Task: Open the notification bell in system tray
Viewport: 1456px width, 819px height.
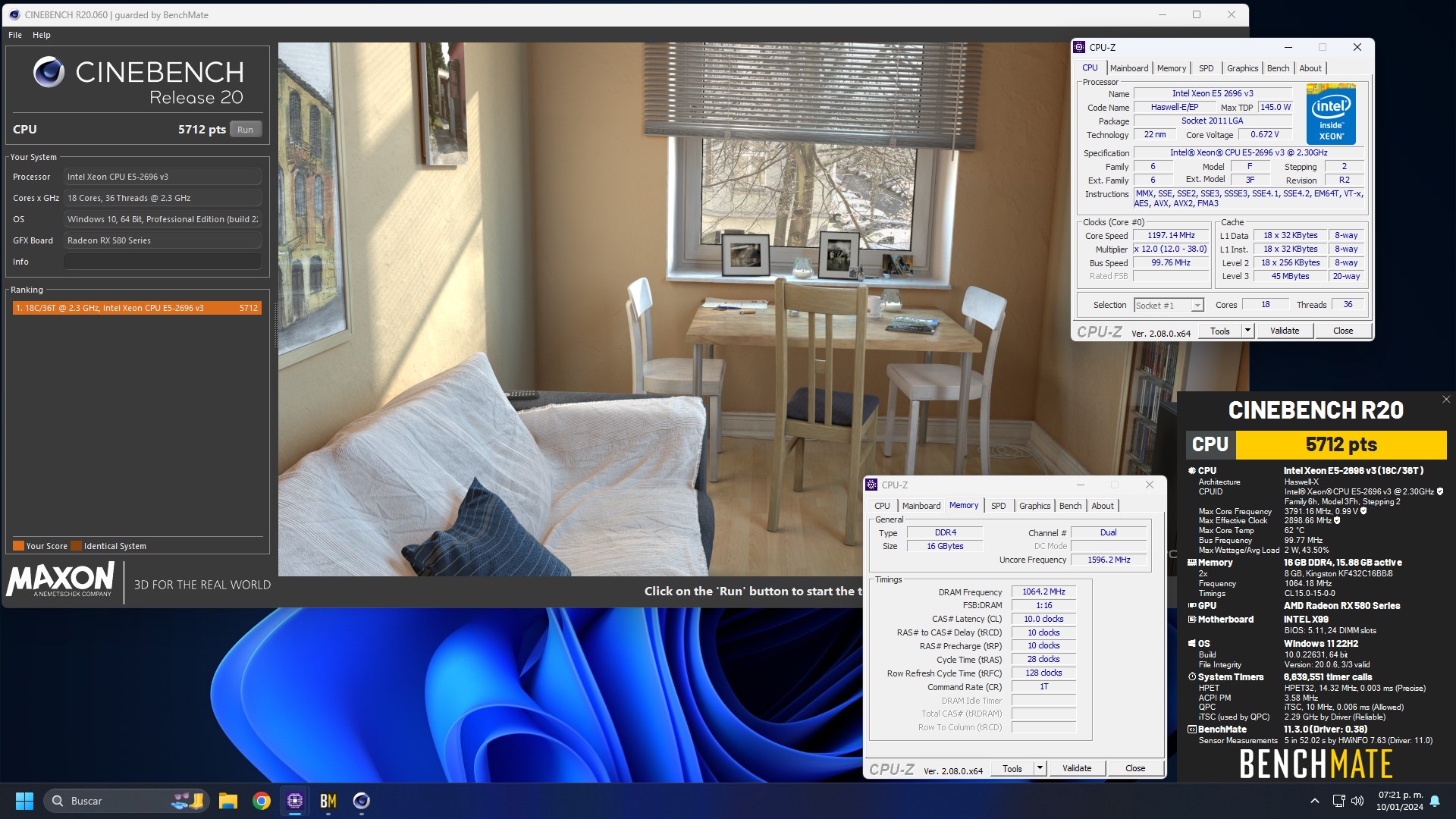Action: [x=1435, y=801]
